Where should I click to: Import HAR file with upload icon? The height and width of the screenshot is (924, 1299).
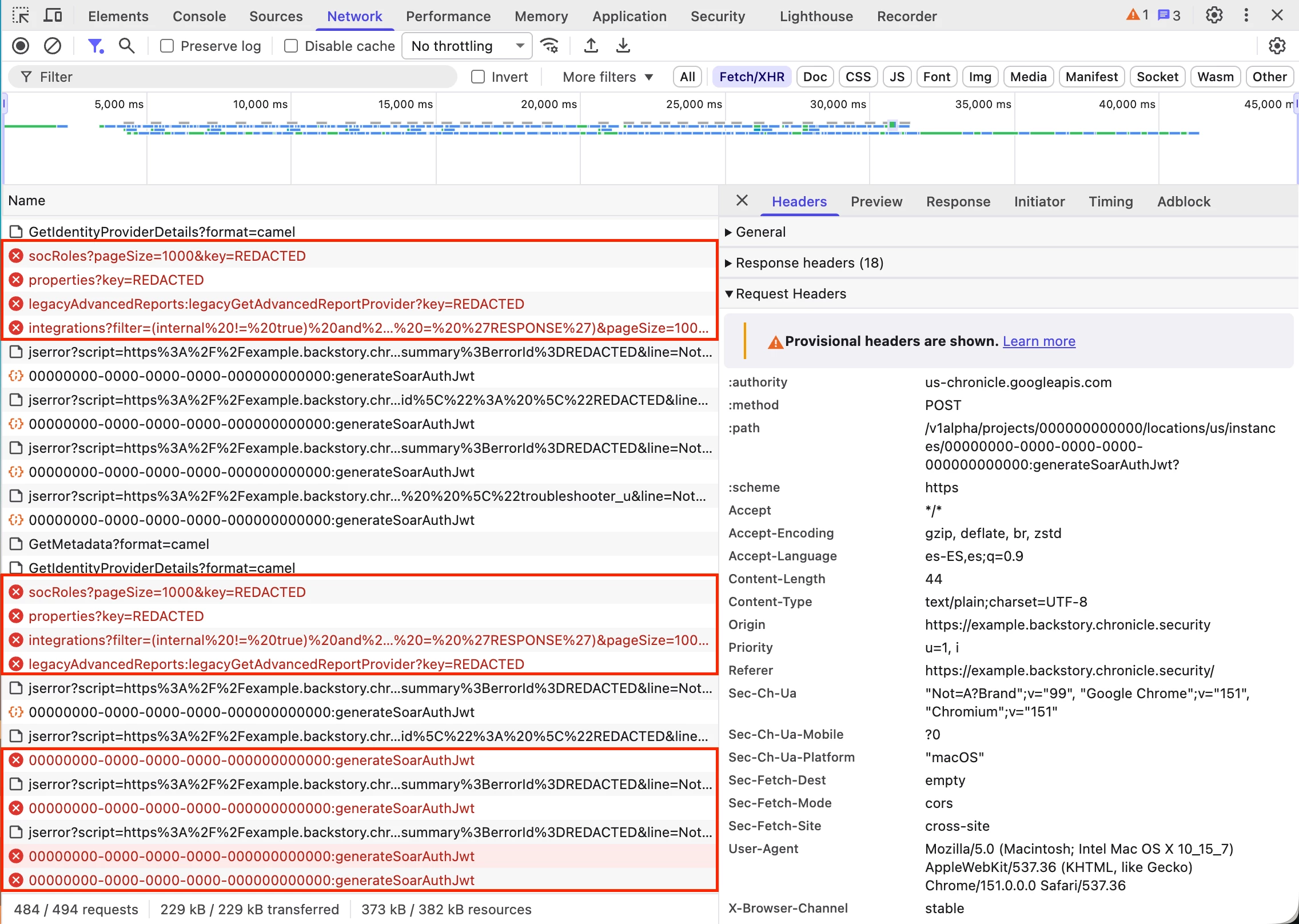point(591,46)
